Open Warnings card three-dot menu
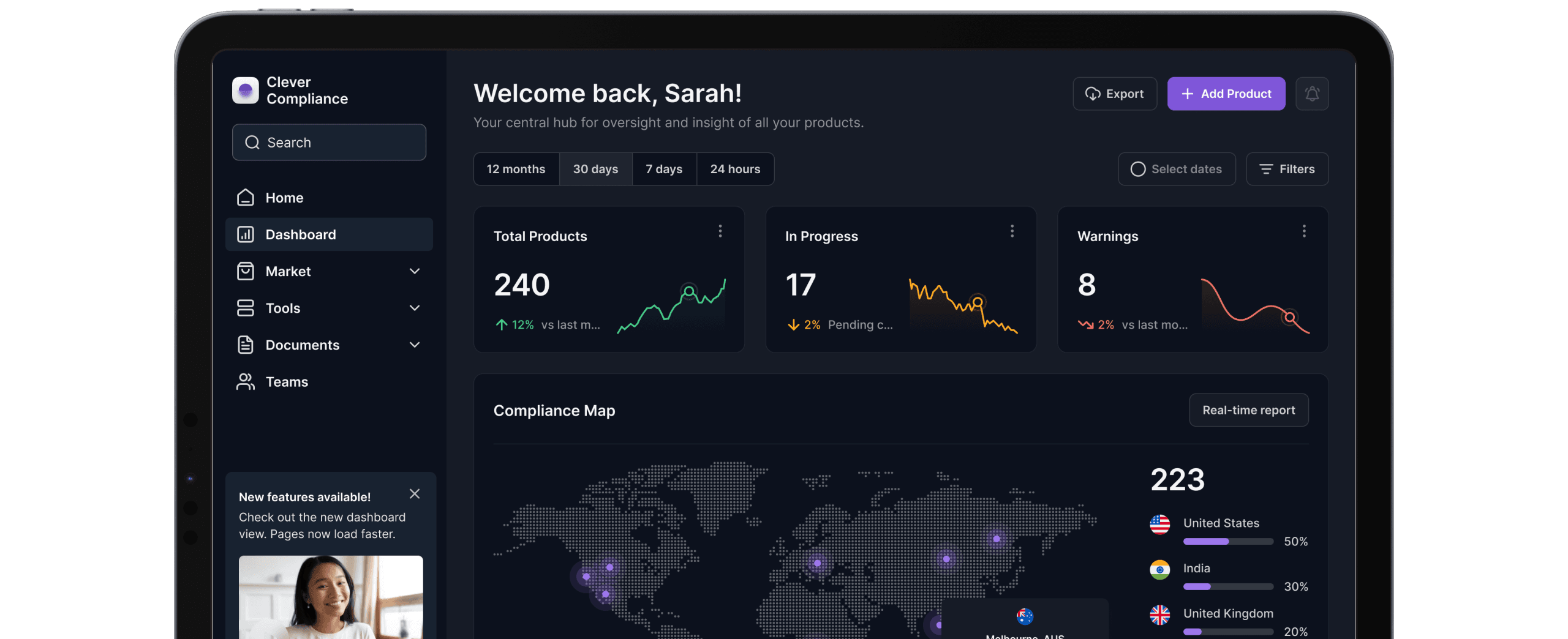 pyautogui.click(x=1303, y=231)
